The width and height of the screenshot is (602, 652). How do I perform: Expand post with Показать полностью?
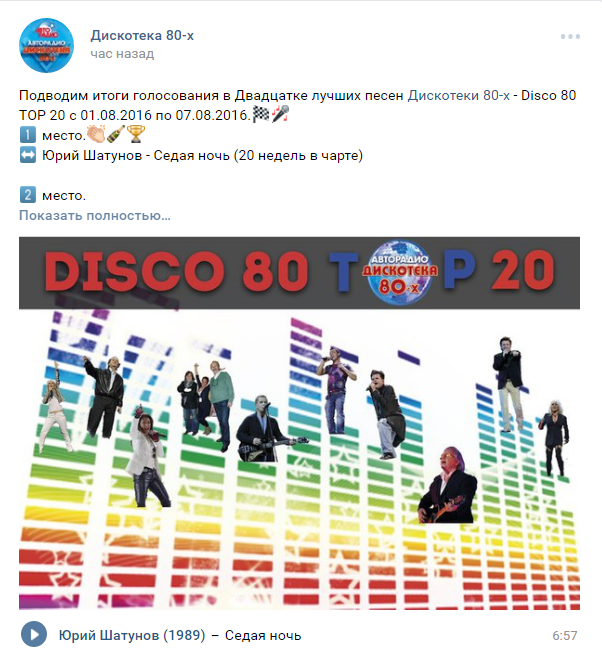coord(95,215)
